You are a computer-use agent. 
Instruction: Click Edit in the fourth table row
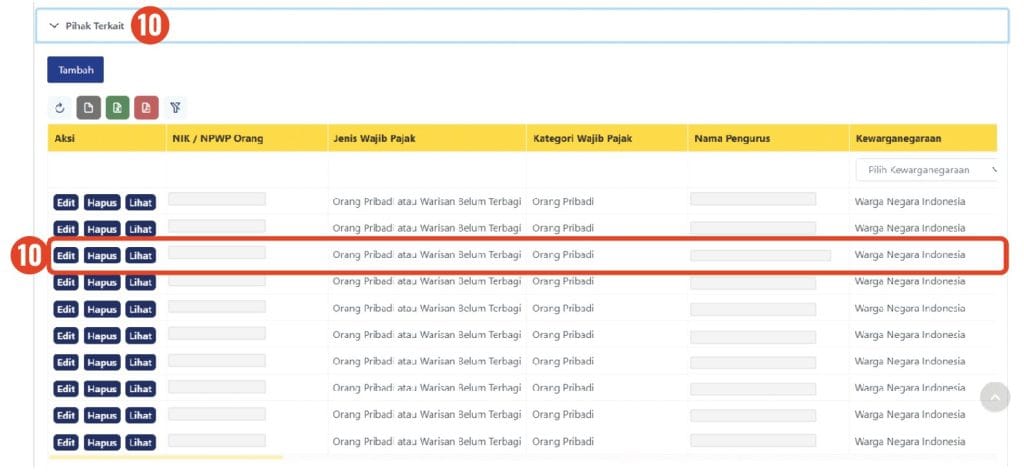point(66,282)
